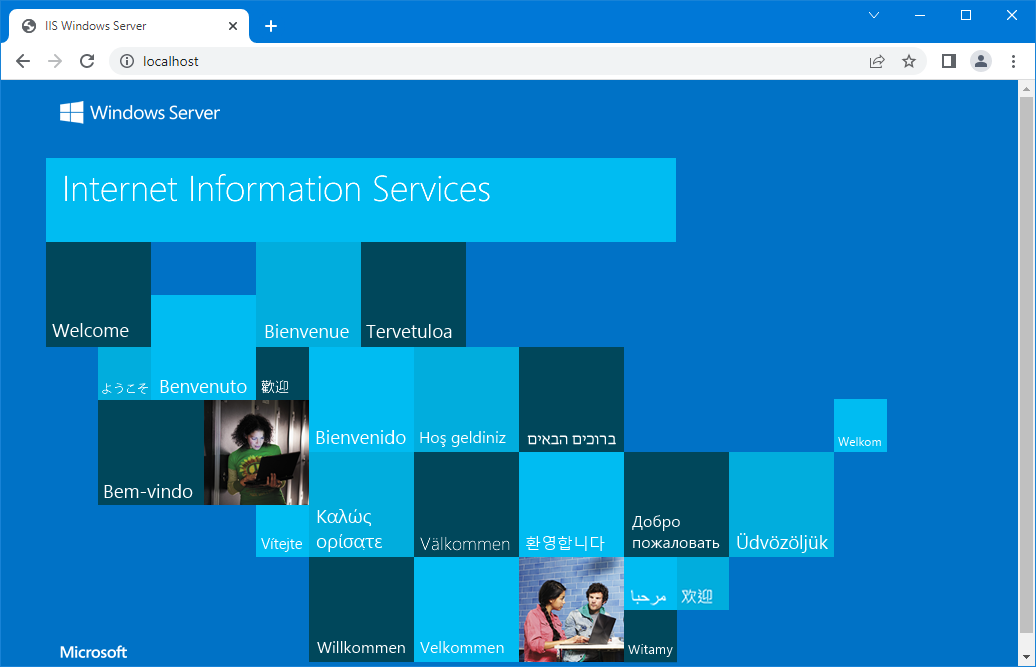Click the 歡迎 traditional Chinese tile

[282, 374]
